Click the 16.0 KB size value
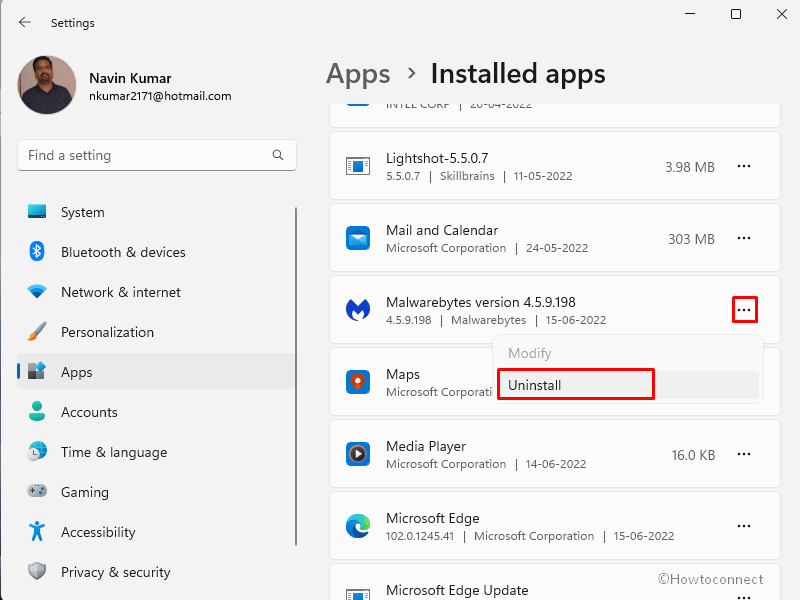 693,455
